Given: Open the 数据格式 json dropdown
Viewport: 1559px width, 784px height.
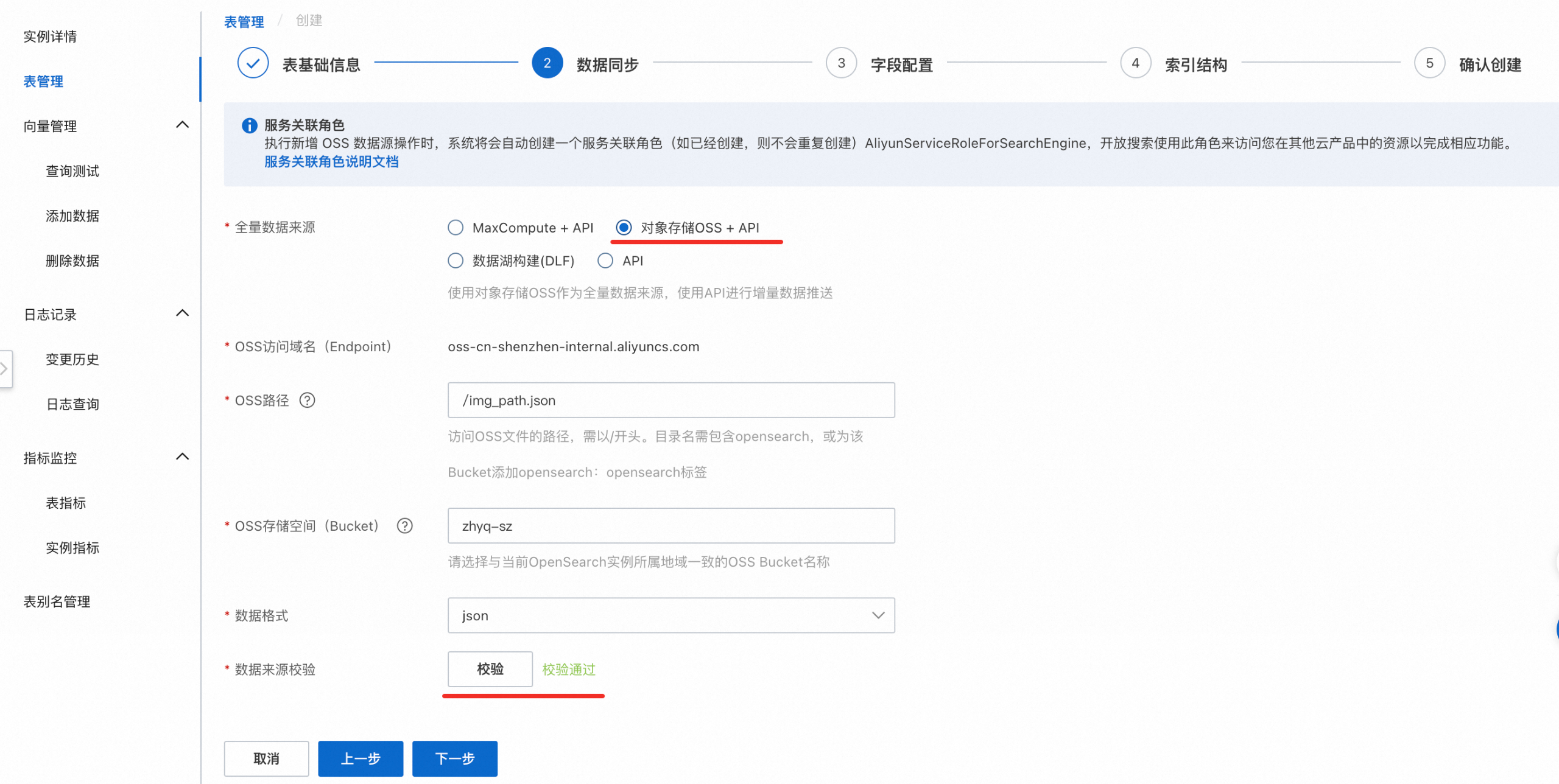Looking at the screenshot, I should [x=670, y=615].
